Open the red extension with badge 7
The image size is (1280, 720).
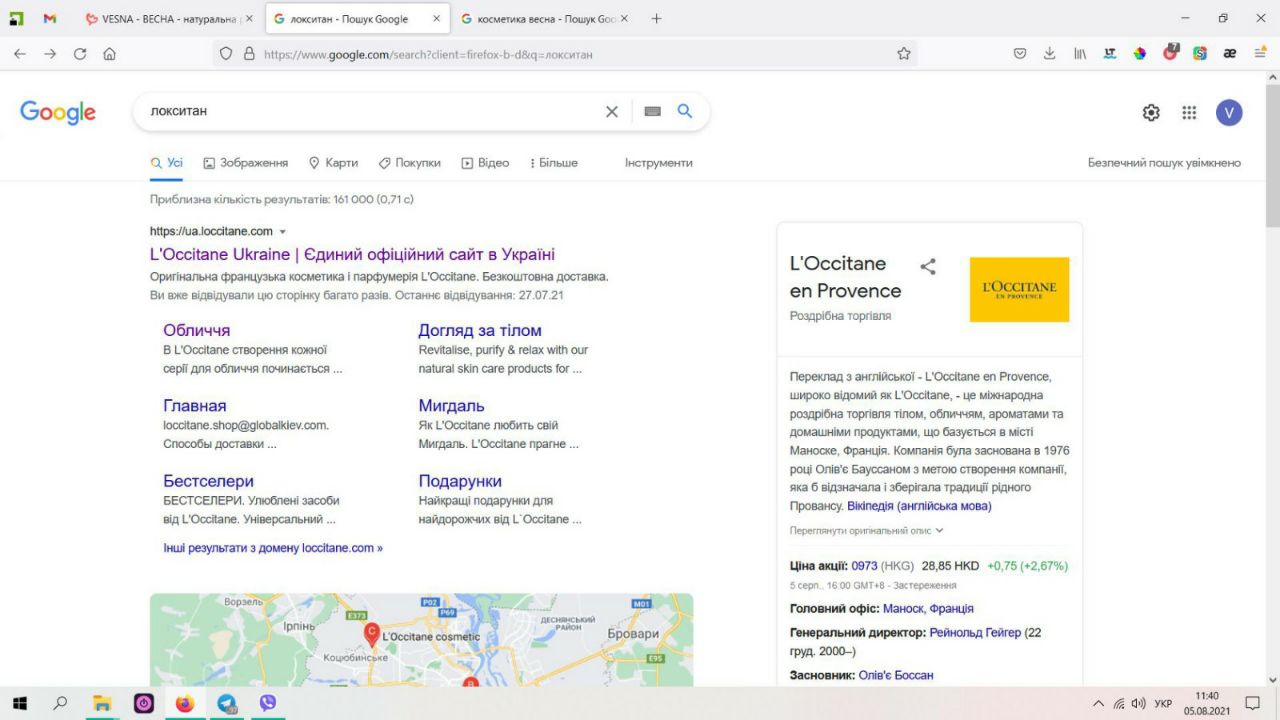click(x=1170, y=53)
